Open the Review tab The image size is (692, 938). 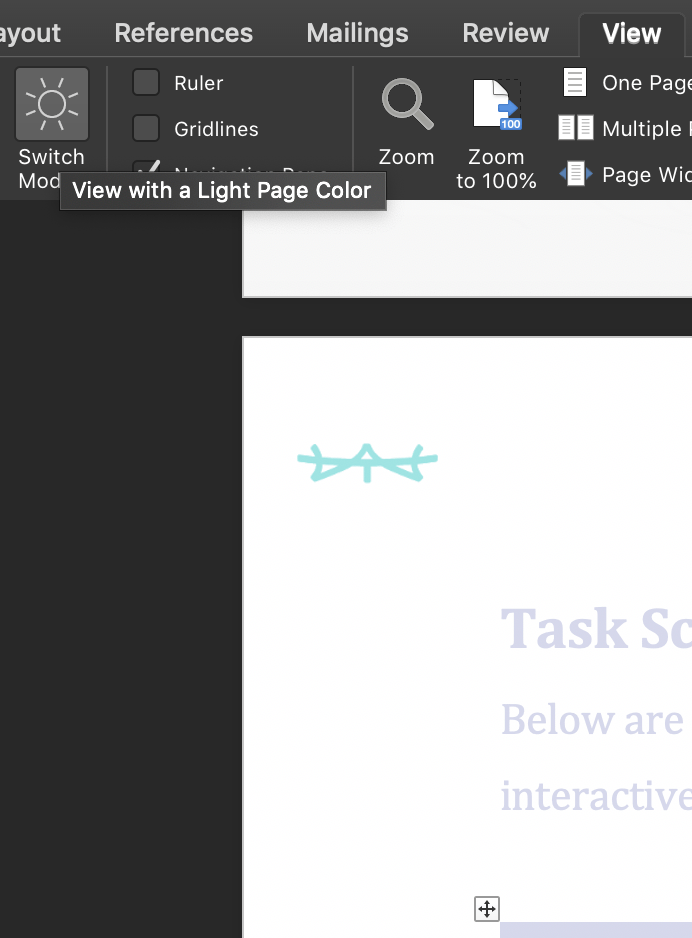506,33
